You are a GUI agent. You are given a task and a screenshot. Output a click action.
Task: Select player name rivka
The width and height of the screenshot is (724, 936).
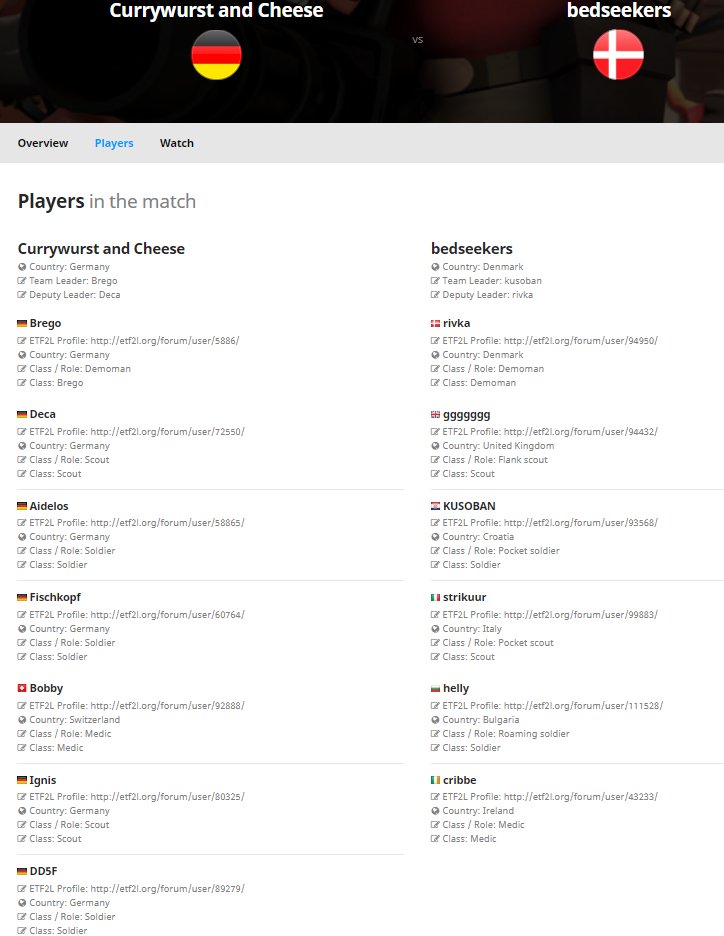pos(457,324)
